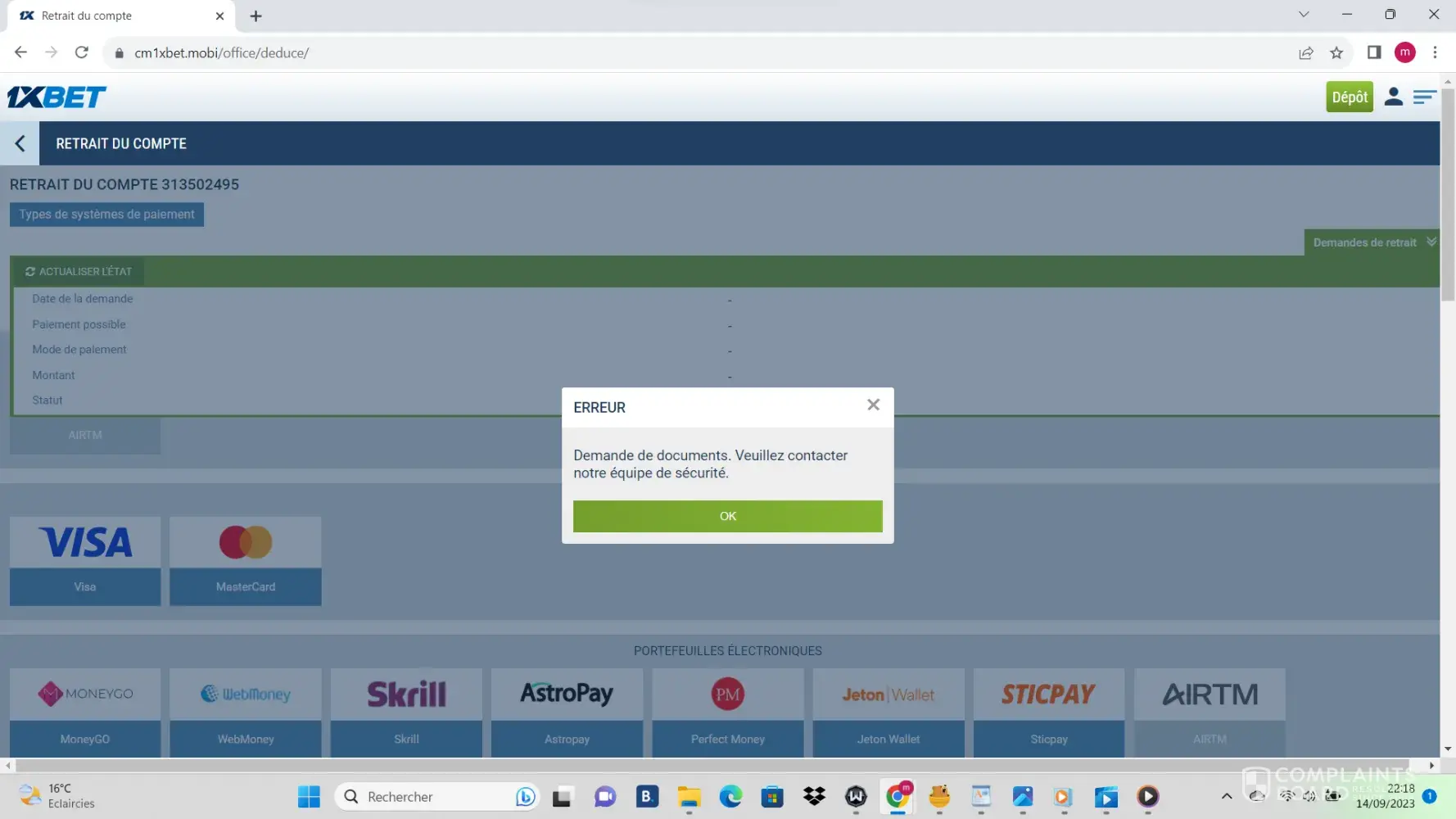
Task: Click the site lock icon
Action: click(120, 53)
